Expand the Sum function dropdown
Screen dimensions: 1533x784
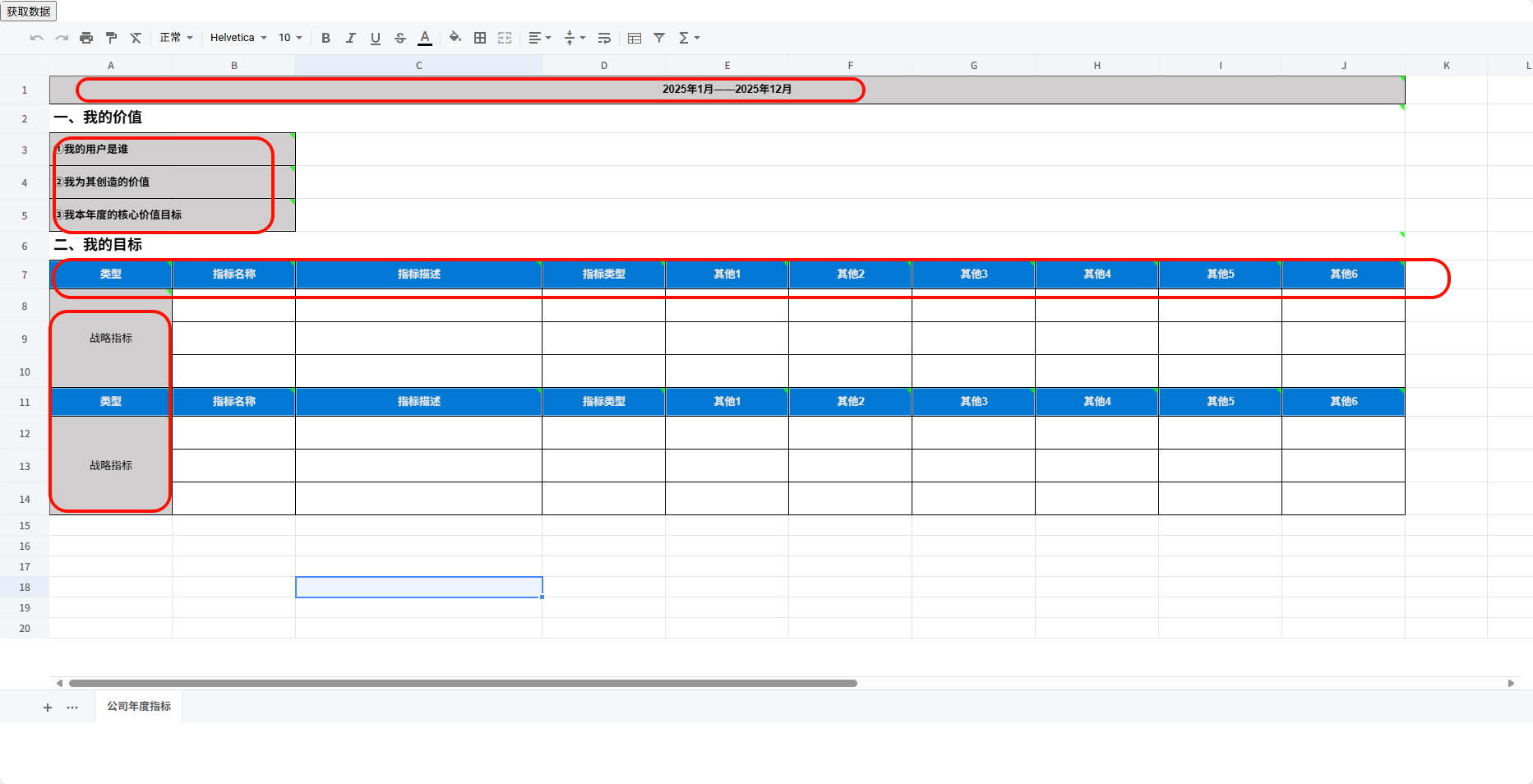tap(689, 38)
